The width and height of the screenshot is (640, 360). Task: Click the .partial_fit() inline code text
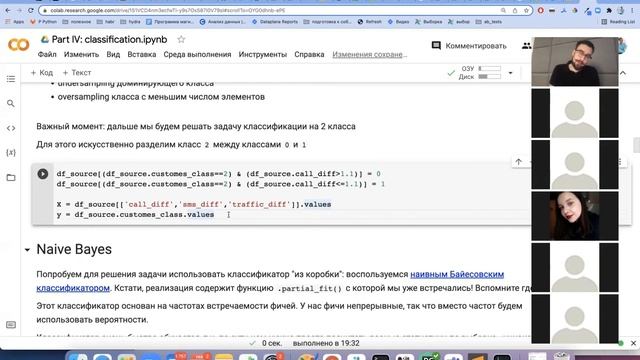(x=309, y=289)
